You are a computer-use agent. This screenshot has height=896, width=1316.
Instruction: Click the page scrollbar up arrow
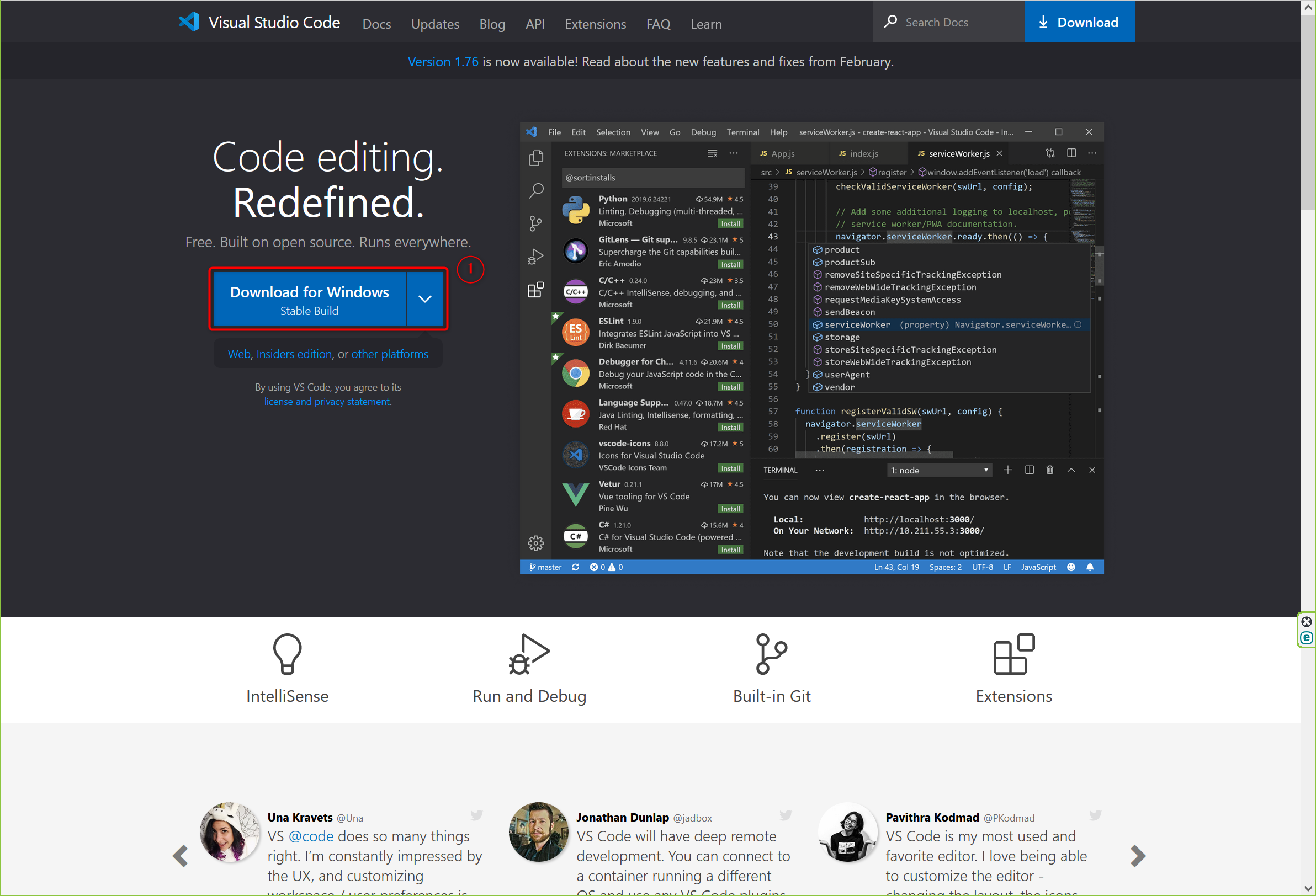(1308, 7)
